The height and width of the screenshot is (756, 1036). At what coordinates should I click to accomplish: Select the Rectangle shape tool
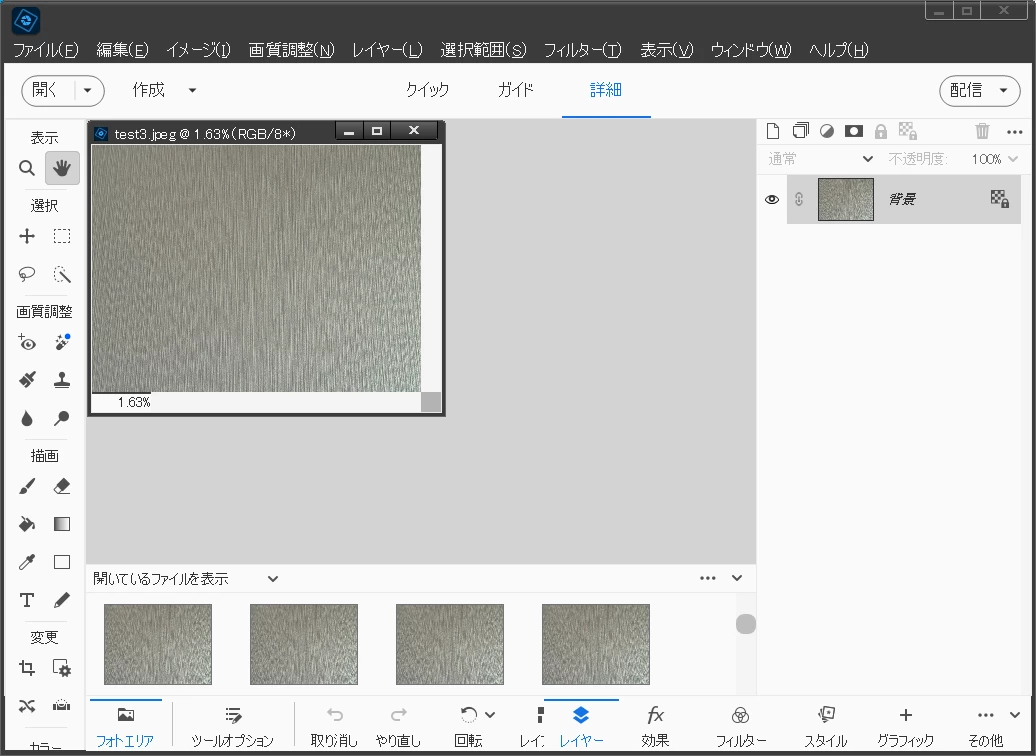62,562
